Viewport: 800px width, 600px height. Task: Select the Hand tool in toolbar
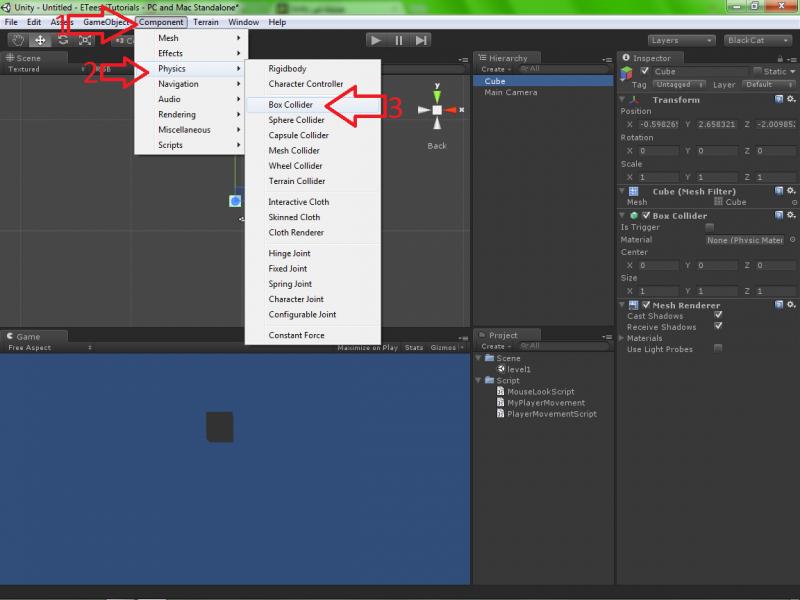(x=18, y=40)
